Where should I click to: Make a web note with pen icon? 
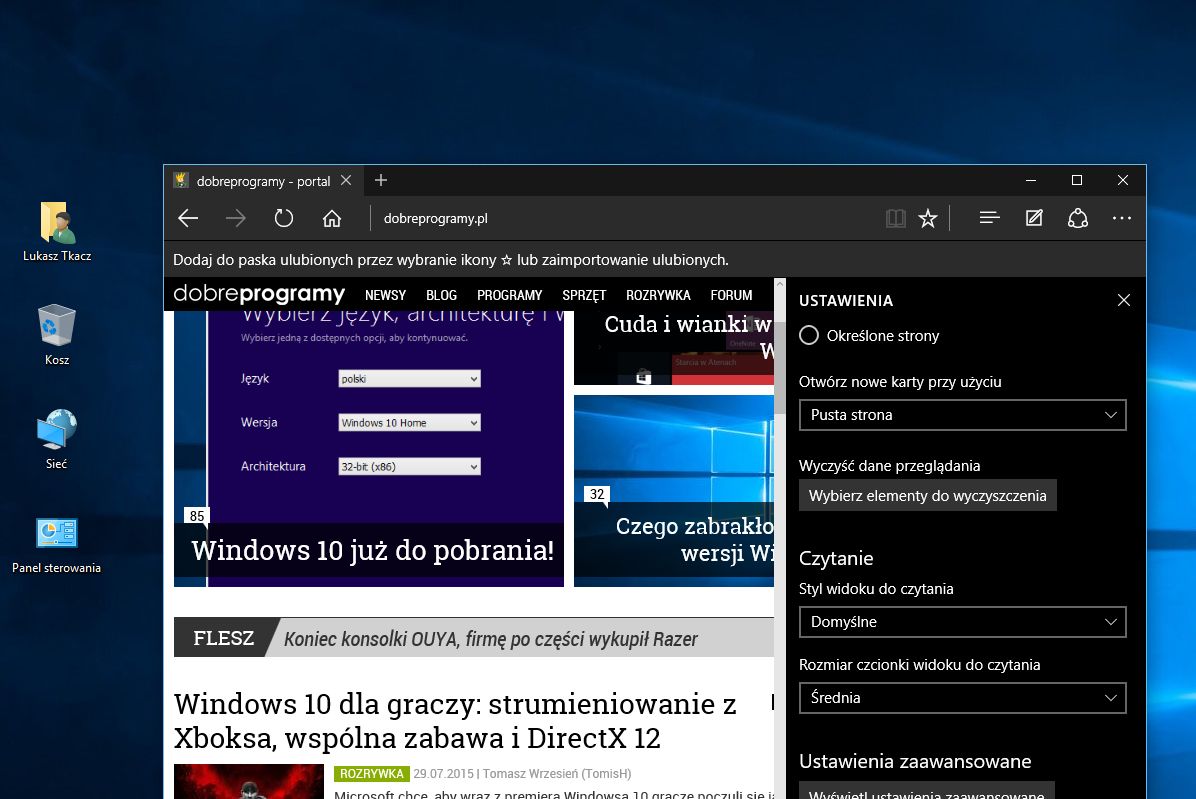(1034, 218)
